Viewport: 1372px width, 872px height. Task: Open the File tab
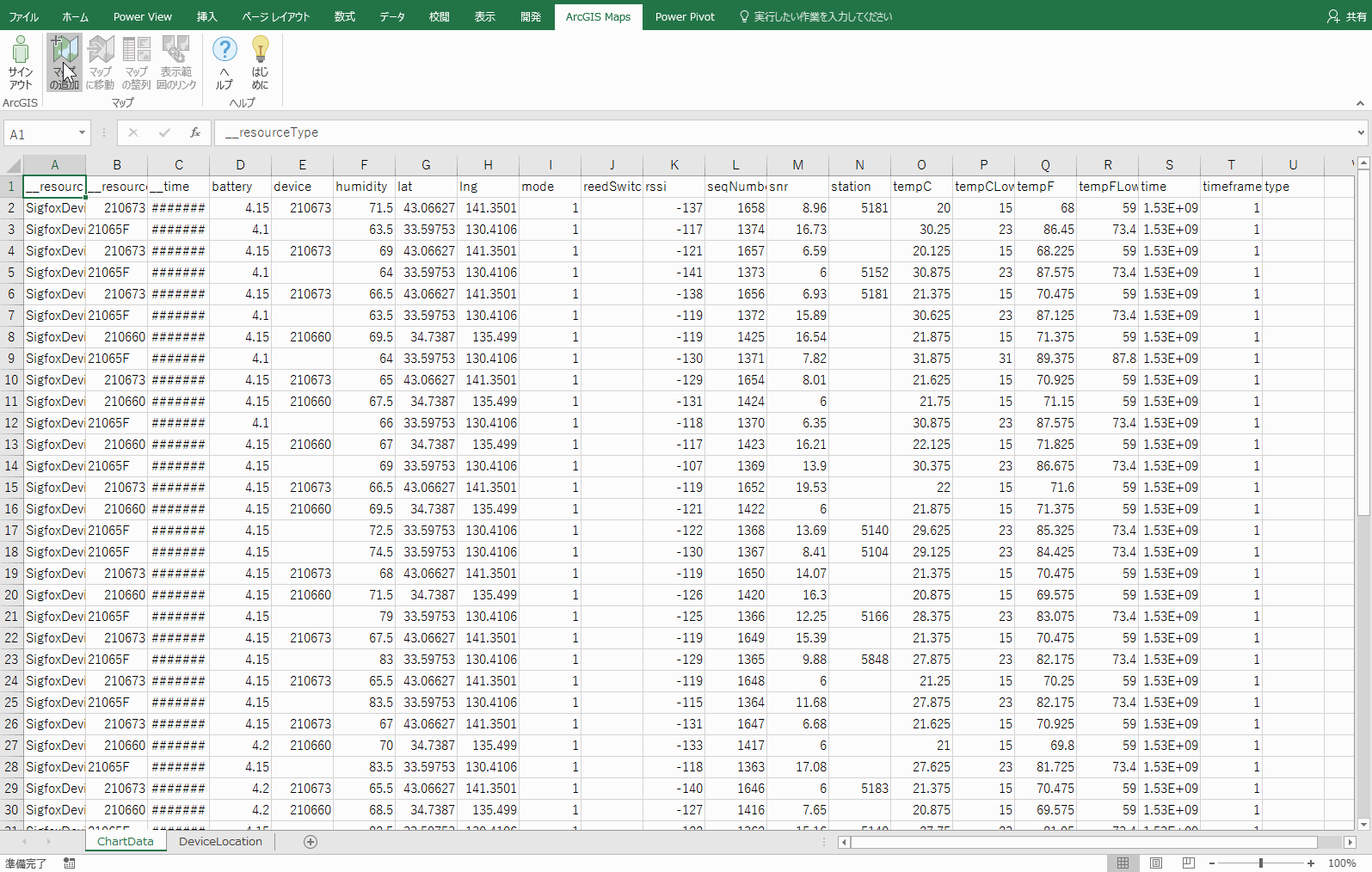point(24,16)
